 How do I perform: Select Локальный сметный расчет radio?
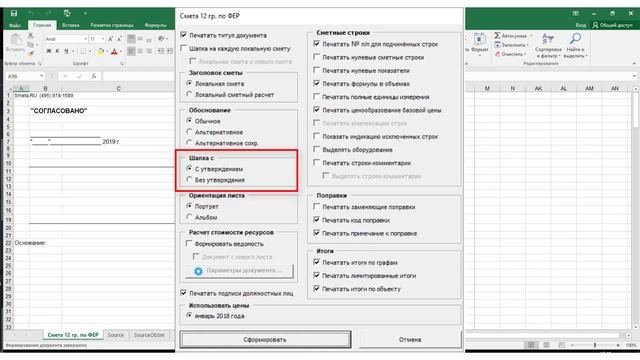(189, 94)
